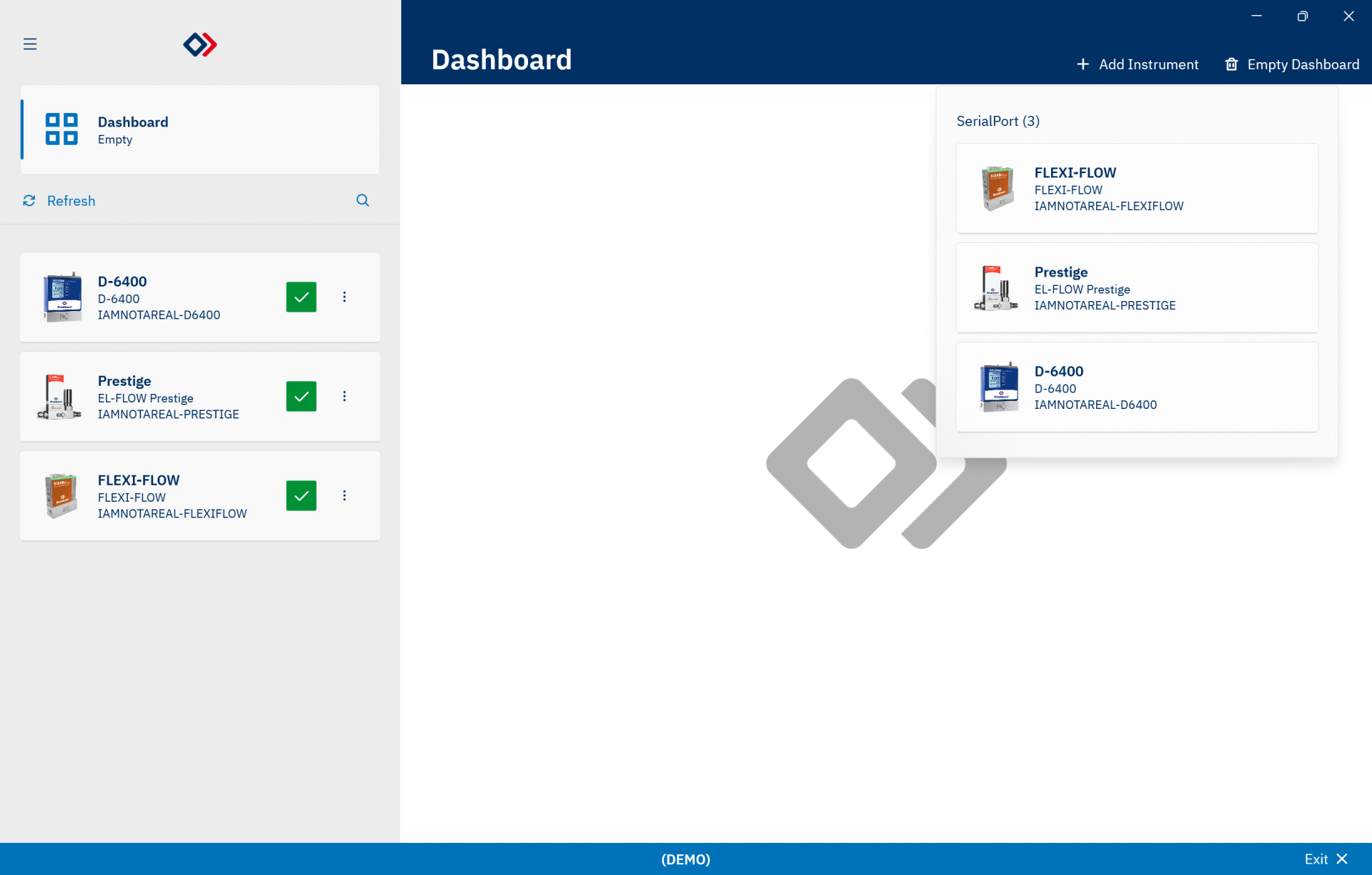1372x875 pixels.
Task: Open the Prestige three-dot options menu
Action: (344, 397)
